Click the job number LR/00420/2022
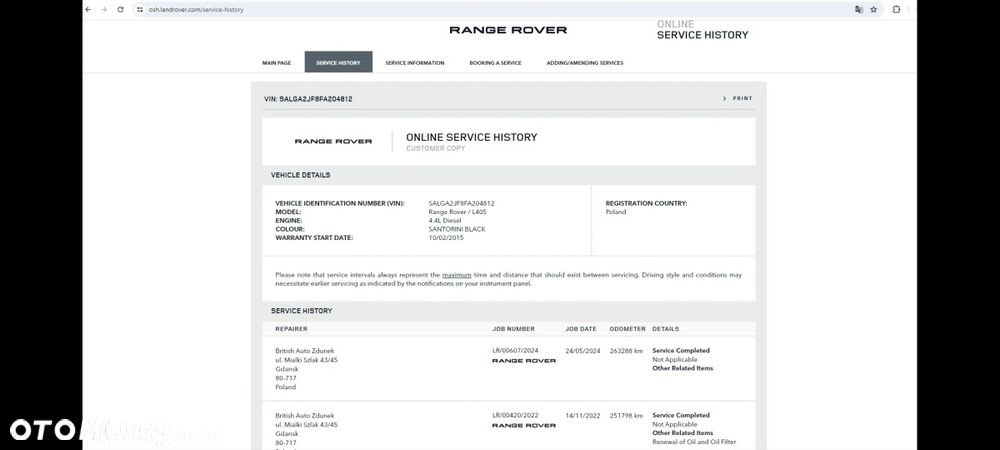Screen dimensions: 1000x450 pyautogui.click(x=515, y=415)
